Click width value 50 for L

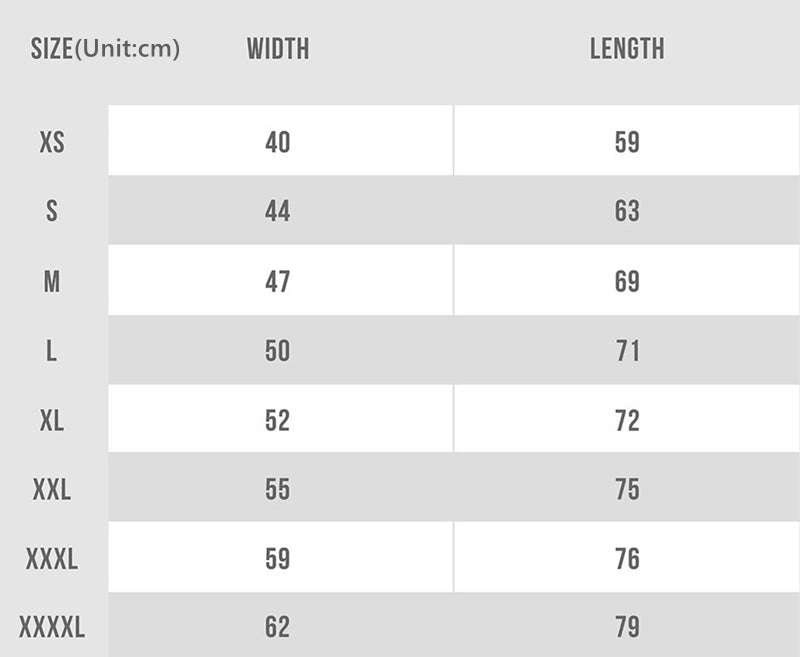(x=278, y=352)
